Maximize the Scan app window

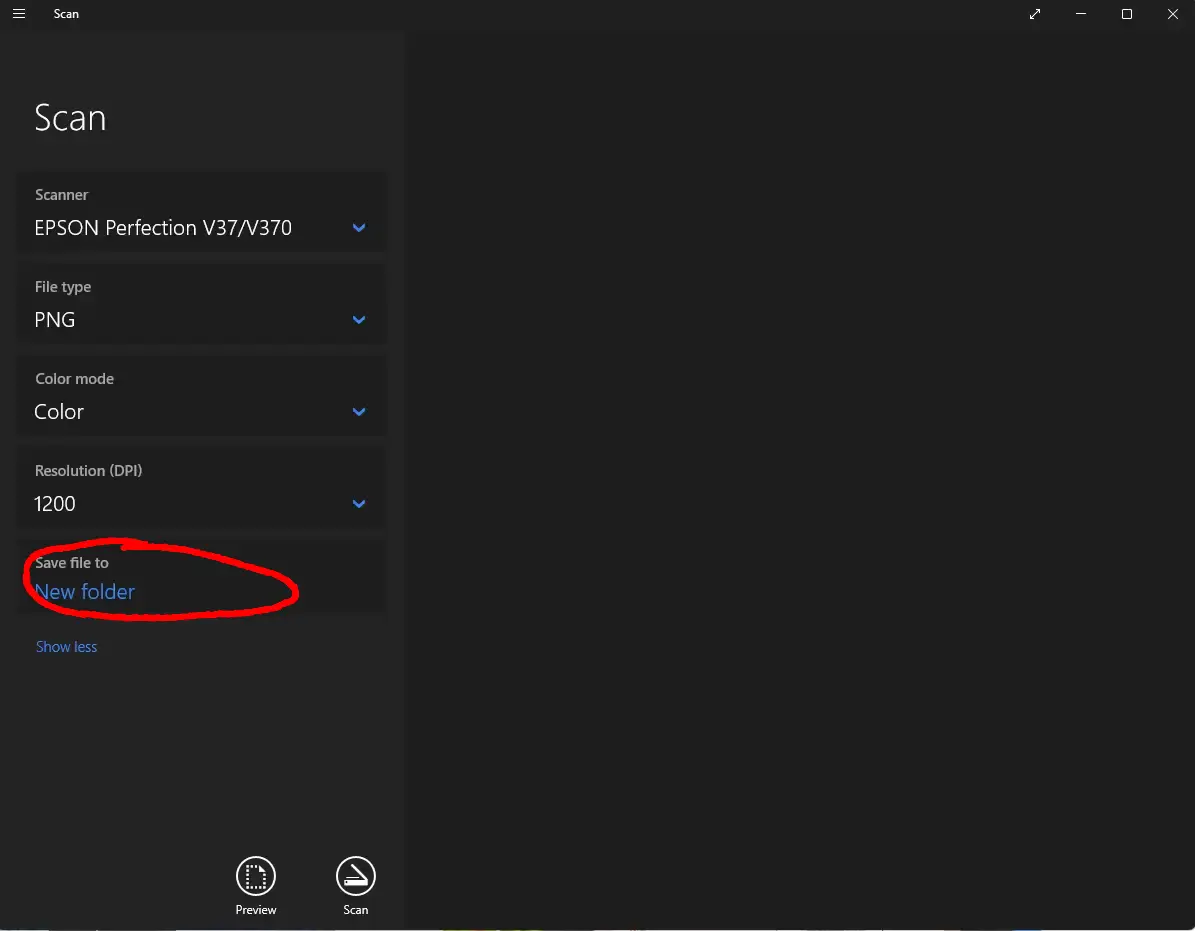point(1127,14)
